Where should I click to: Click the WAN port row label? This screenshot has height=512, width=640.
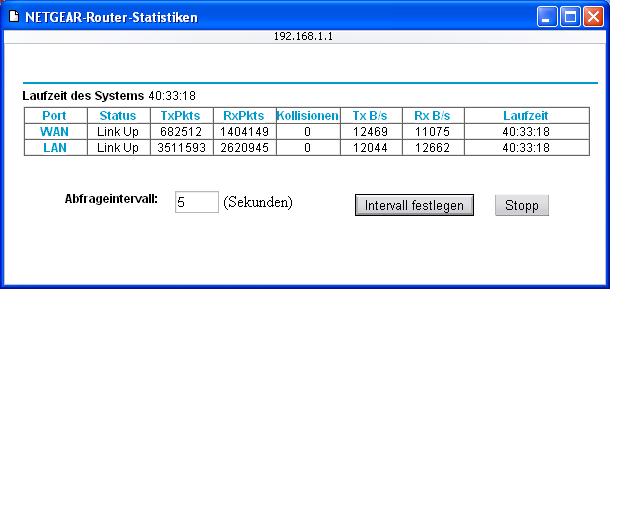(54, 132)
